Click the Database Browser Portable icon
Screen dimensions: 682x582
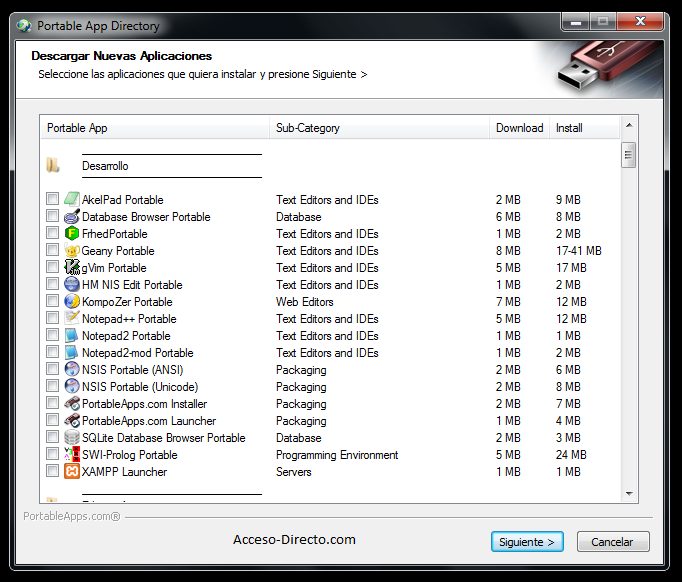(72, 216)
